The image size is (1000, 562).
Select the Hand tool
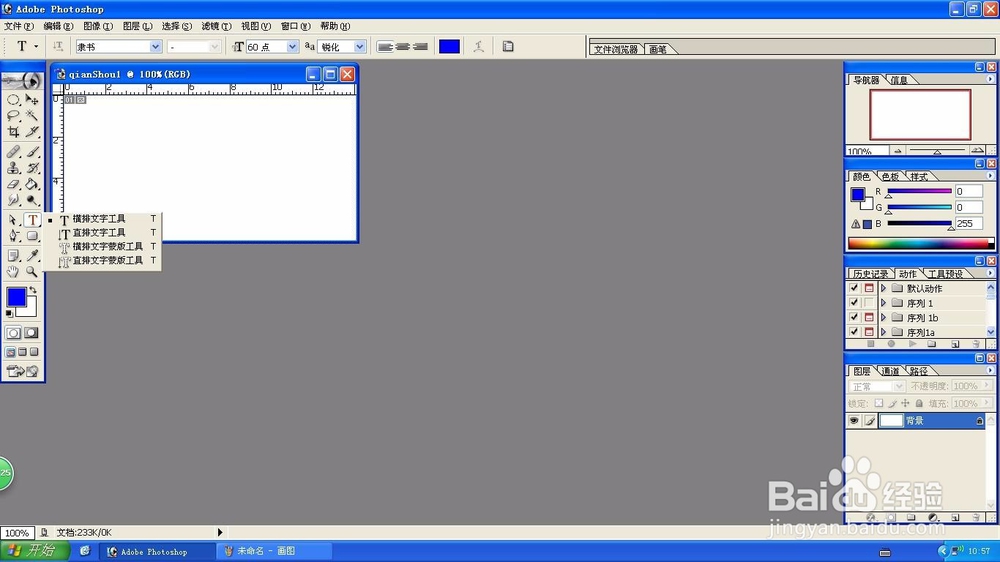pos(13,272)
